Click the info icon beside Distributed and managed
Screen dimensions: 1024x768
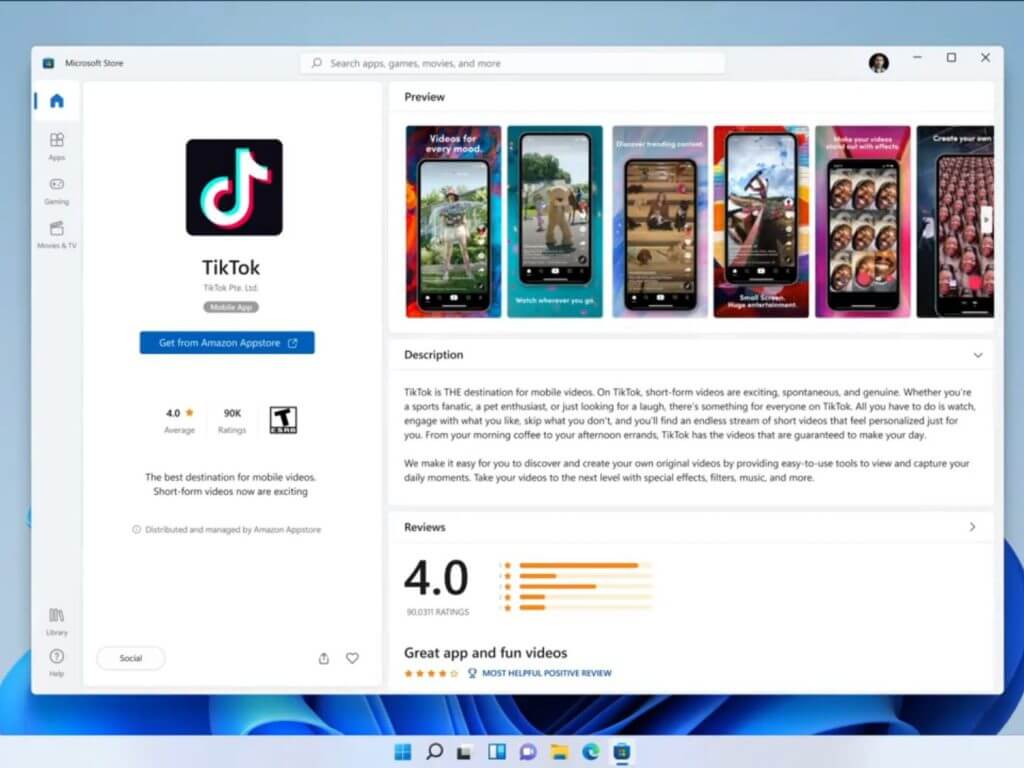[x=136, y=530]
